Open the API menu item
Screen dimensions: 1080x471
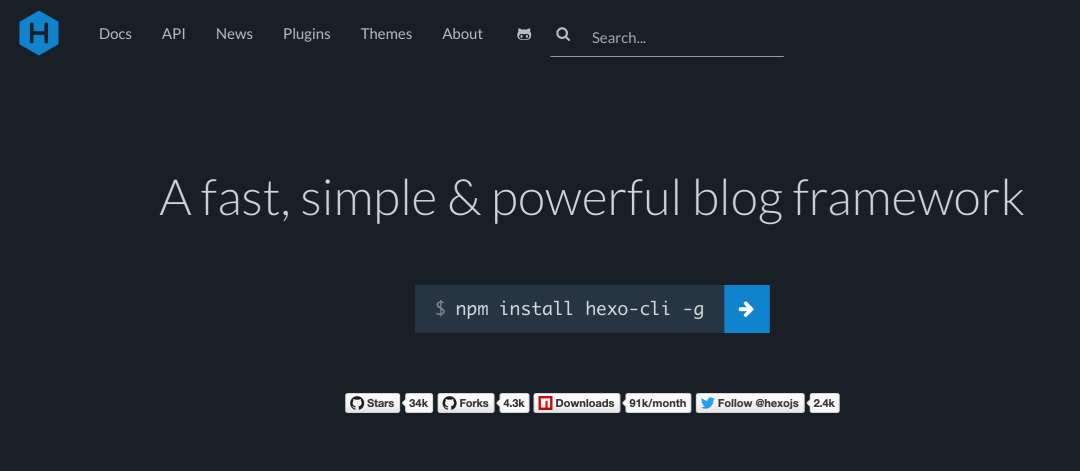coord(174,34)
